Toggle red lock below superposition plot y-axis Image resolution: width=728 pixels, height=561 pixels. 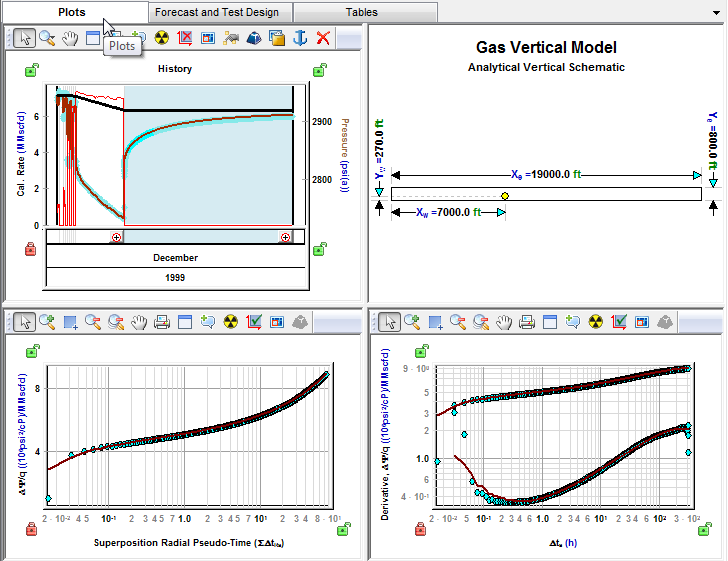coord(31,529)
